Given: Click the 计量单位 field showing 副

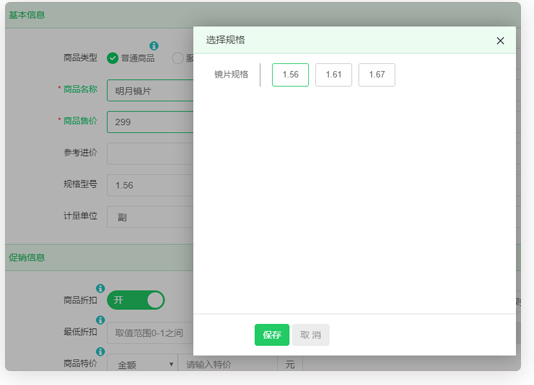Looking at the screenshot, I should [150, 217].
